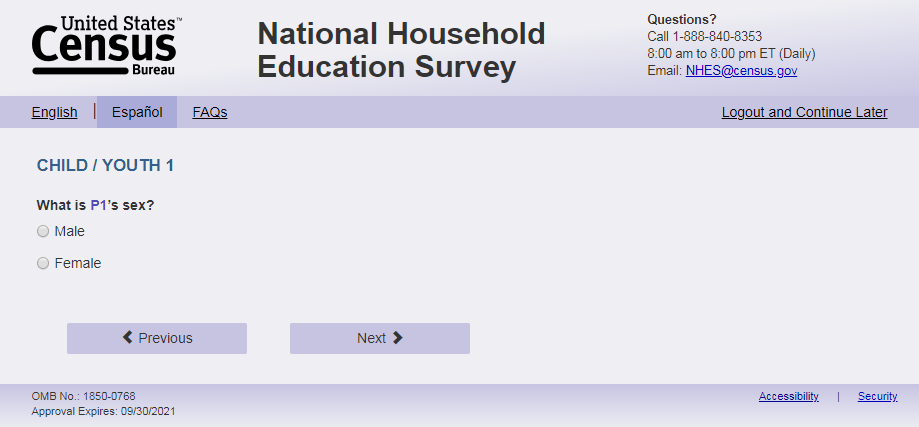Click the left chevron icon on Previous
The image size is (919, 427).
pos(128,338)
